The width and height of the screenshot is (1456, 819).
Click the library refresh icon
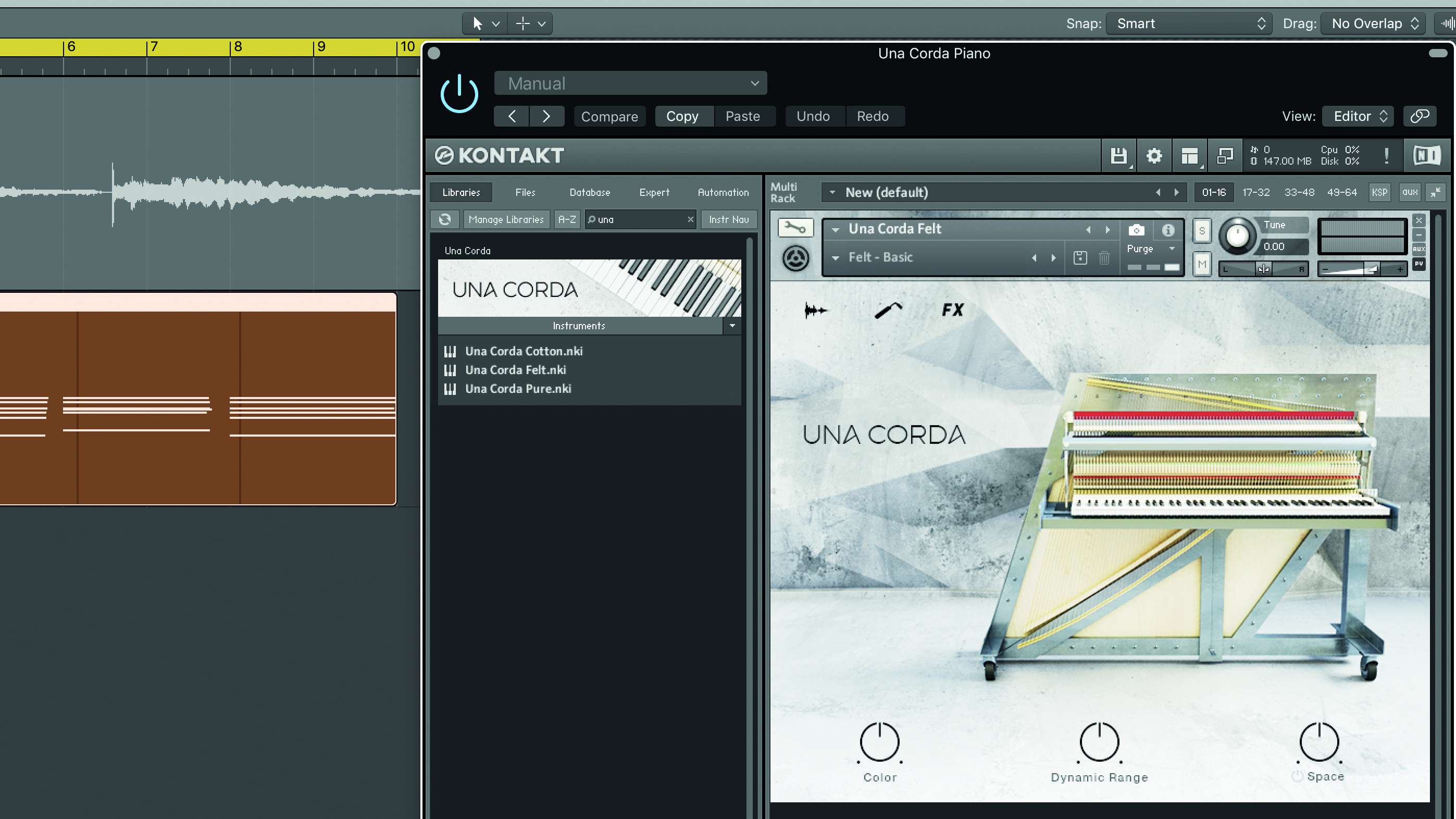click(x=445, y=219)
